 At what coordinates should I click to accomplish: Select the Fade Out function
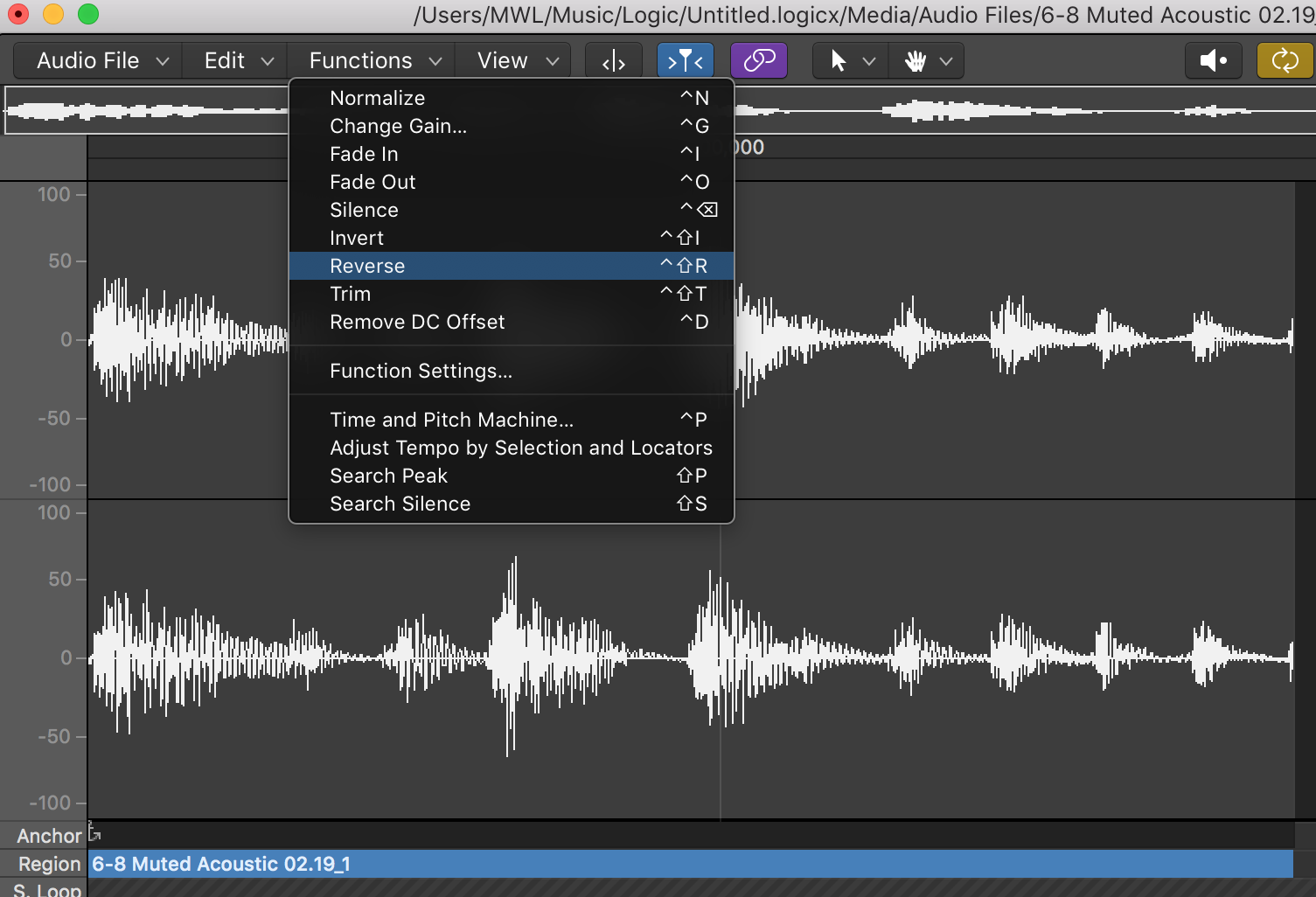click(x=512, y=182)
